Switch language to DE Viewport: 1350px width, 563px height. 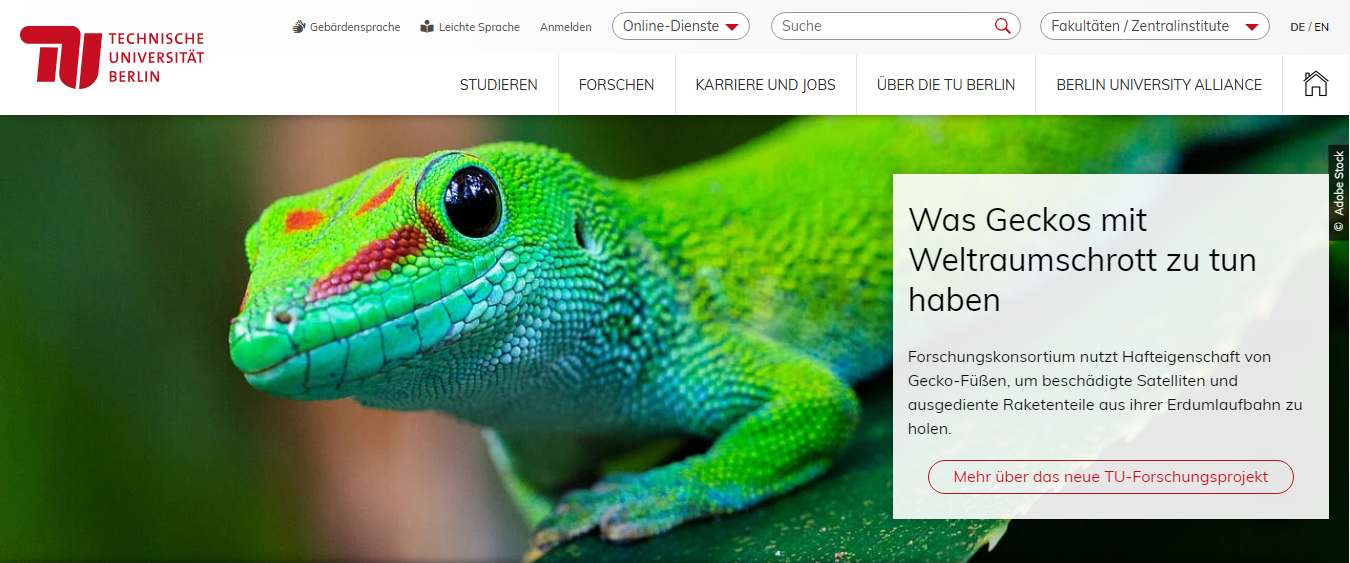point(1297,27)
